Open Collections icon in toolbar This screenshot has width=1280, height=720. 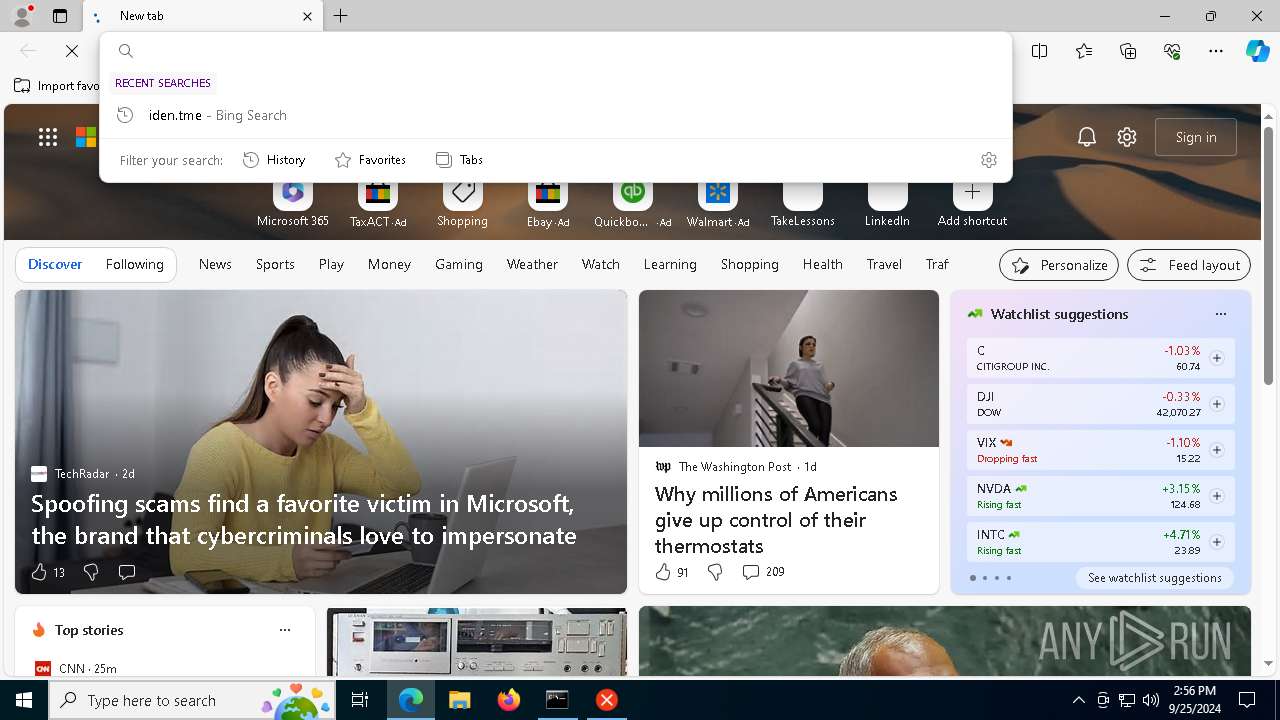click(x=1128, y=51)
